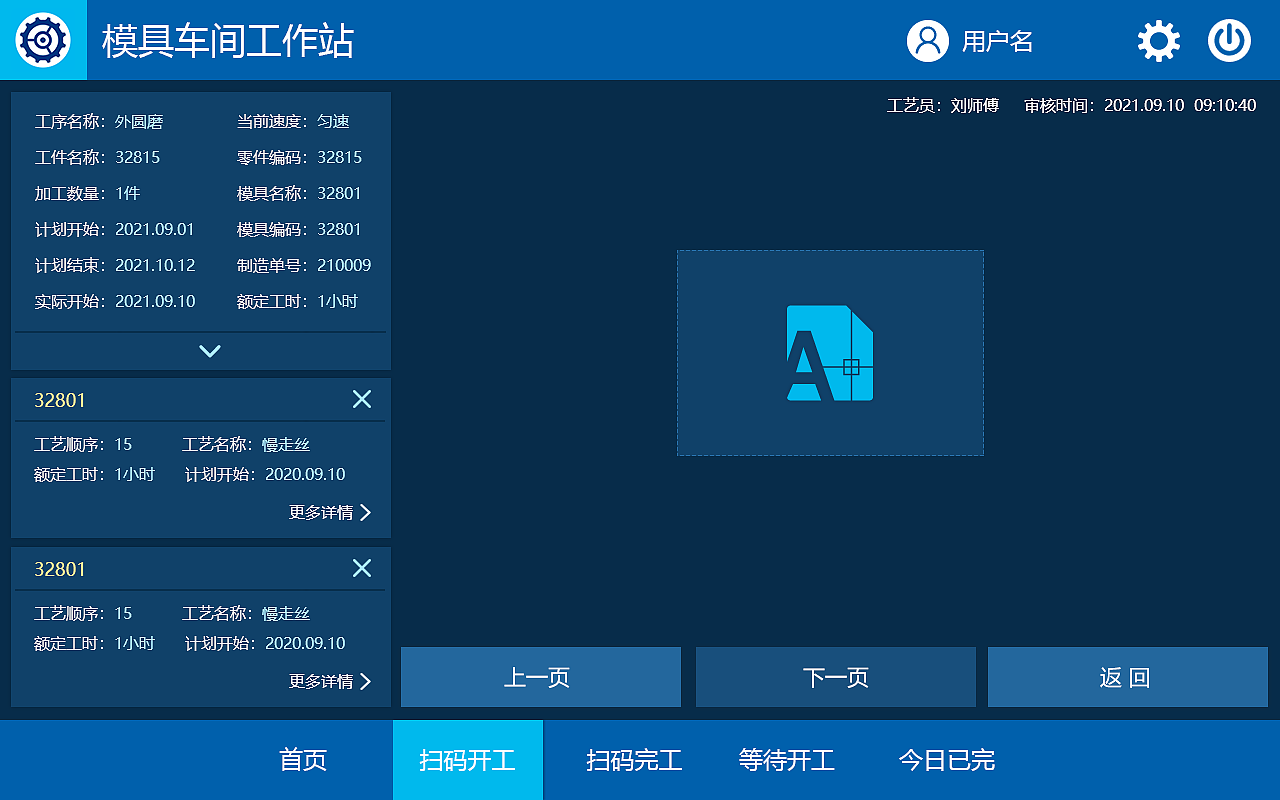Close the second 32801 task card
The image size is (1280, 800).
[x=362, y=568]
